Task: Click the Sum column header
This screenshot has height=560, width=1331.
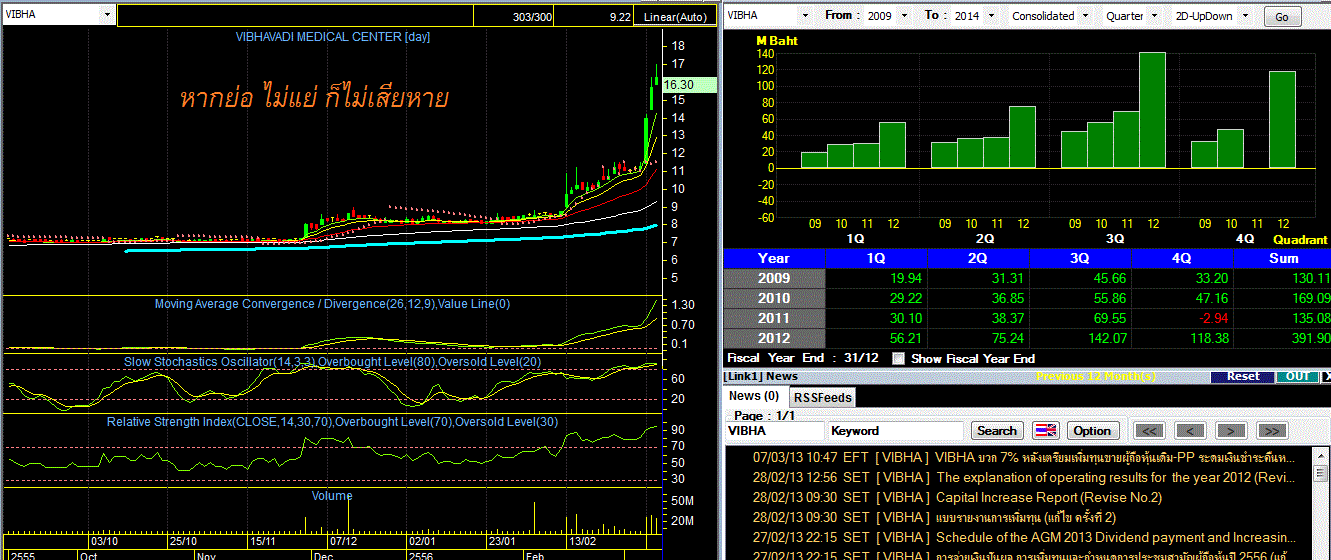Action: coord(1283,258)
